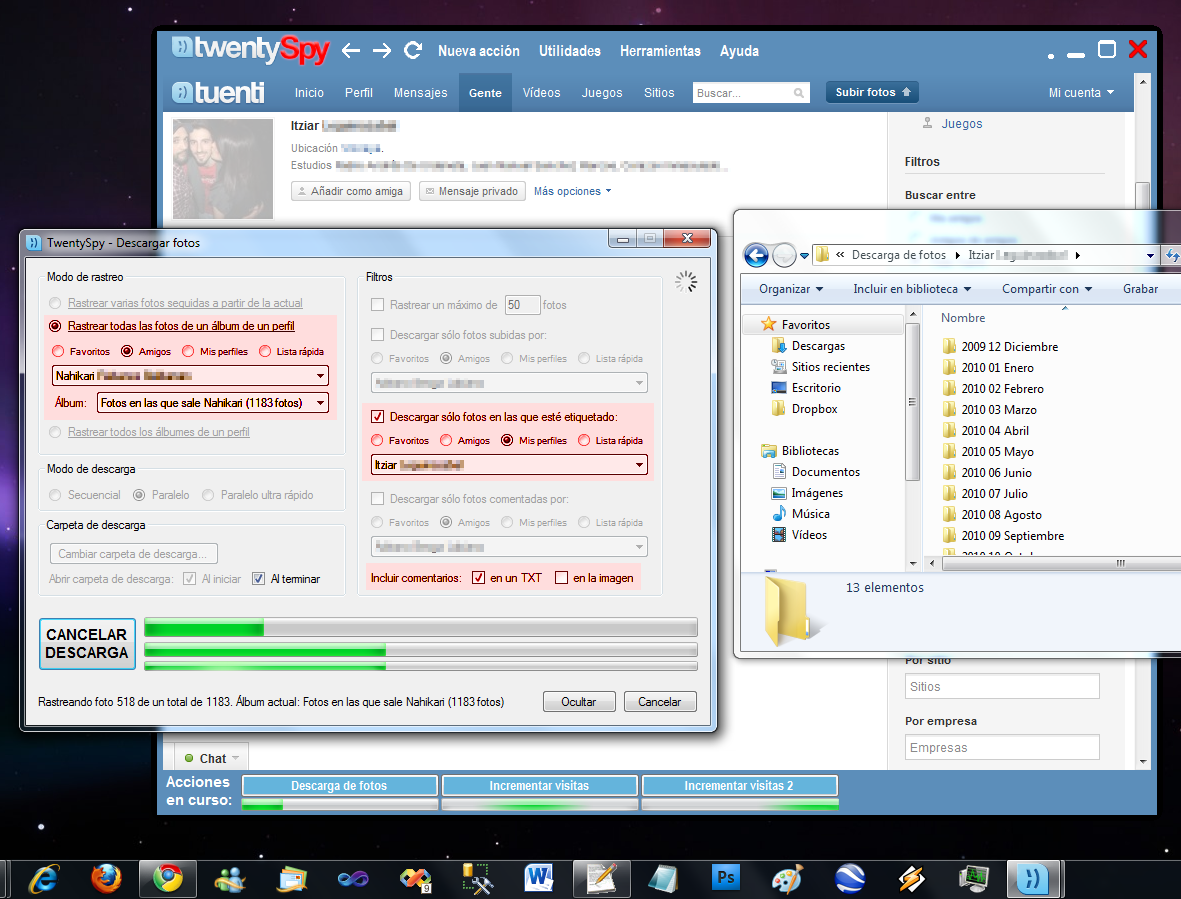Open Microsoft Word from the taskbar
Image resolution: width=1181 pixels, height=899 pixels.
click(539, 879)
